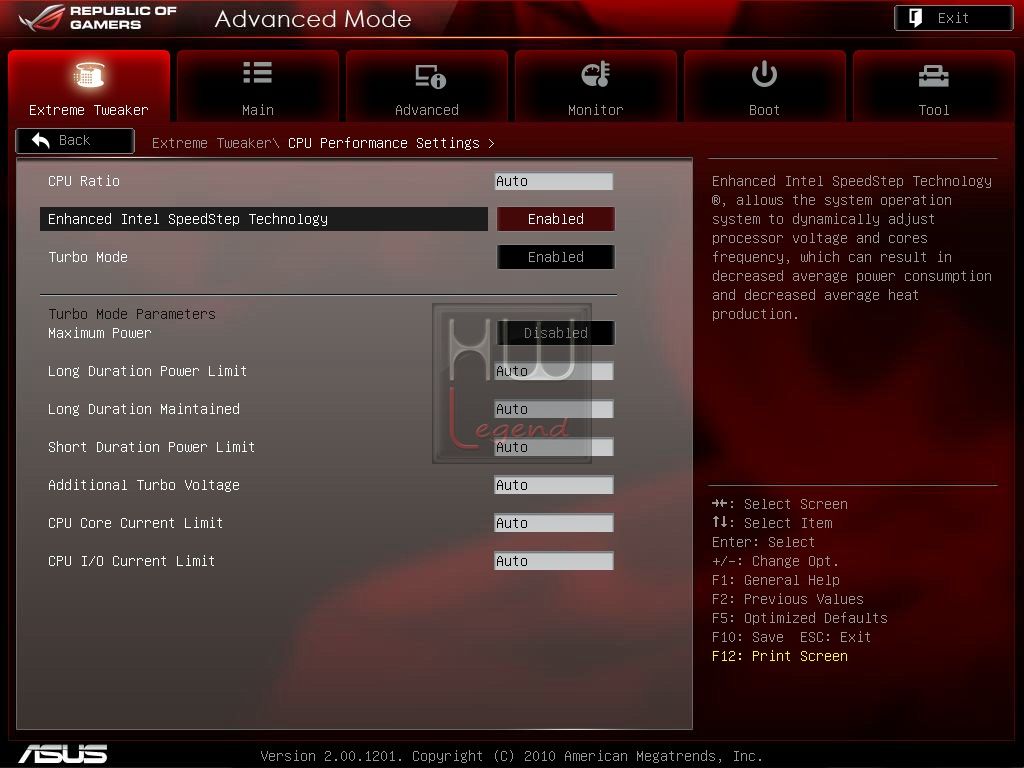Toggle Enhanced Intel SpeedStep Enabled option
This screenshot has width=1024, height=768.
(x=556, y=219)
